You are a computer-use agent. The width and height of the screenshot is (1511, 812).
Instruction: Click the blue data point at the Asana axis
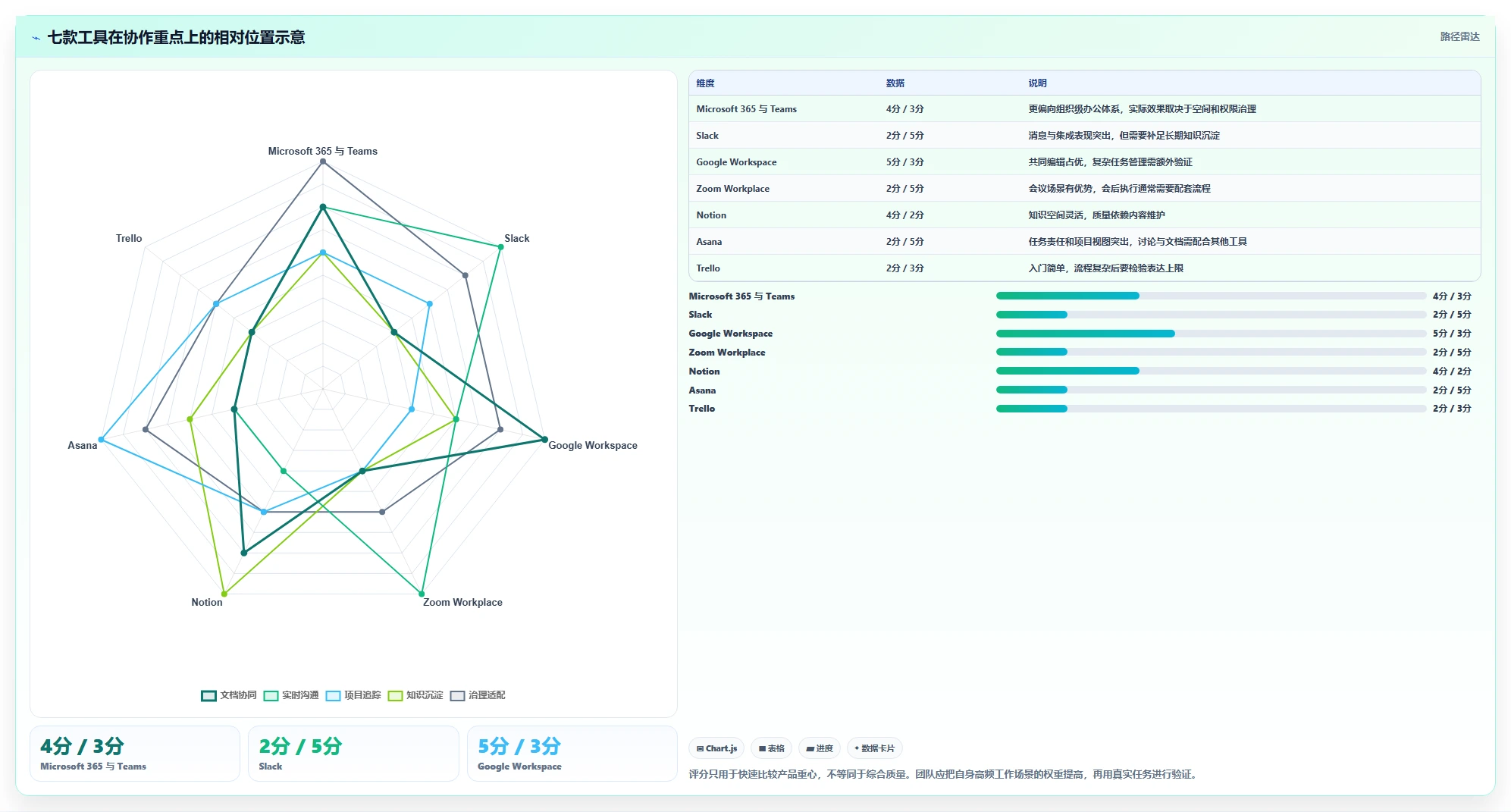(101, 440)
